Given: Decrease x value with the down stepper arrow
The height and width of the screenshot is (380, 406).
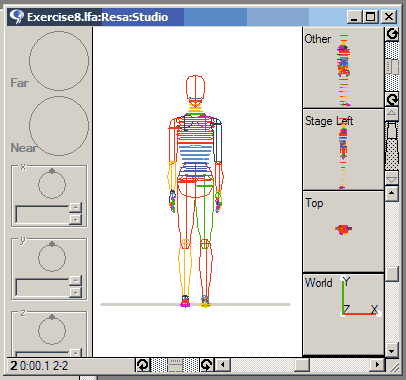Looking at the screenshot, I should pos(76,219).
